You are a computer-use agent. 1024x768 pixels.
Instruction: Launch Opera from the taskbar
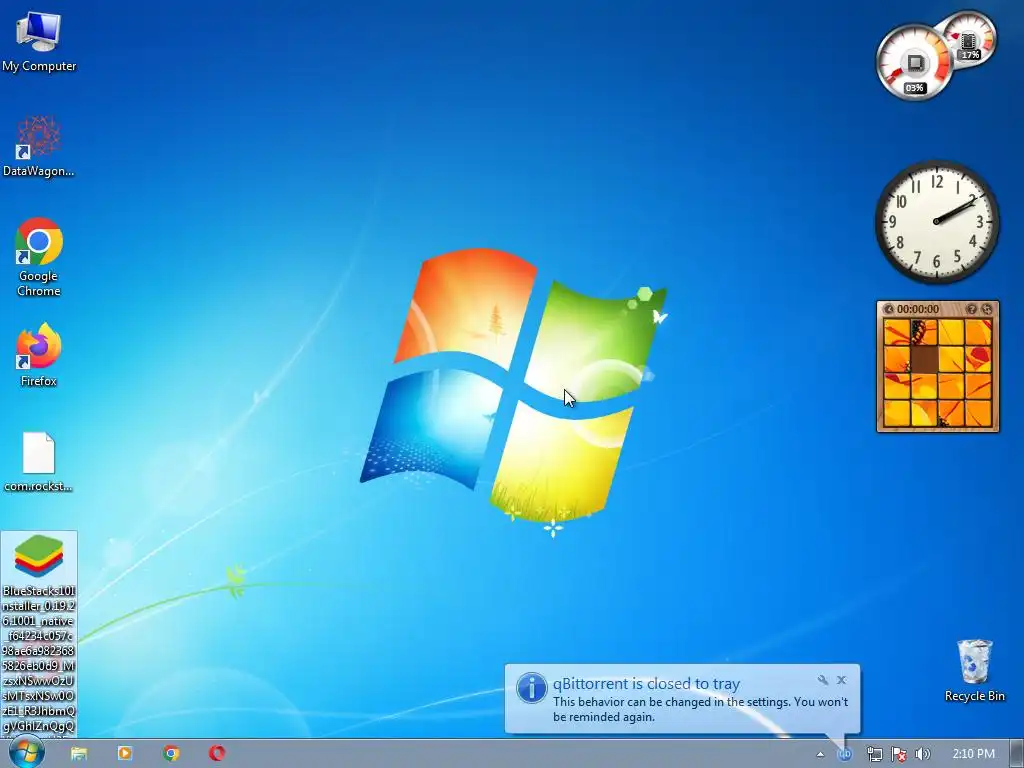click(217, 754)
